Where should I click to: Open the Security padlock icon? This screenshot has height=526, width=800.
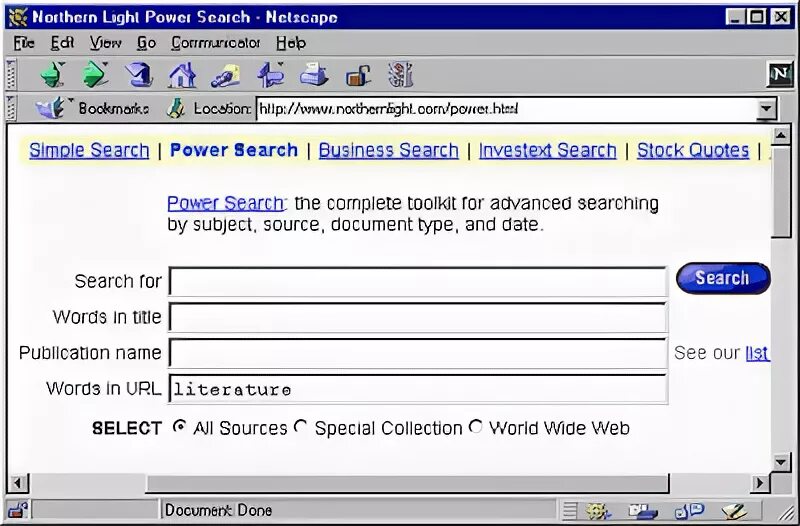pos(358,76)
